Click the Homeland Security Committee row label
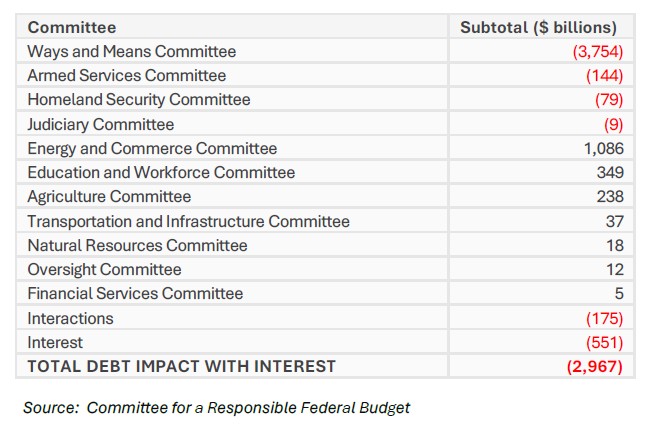The image size is (650, 430). coord(139,100)
